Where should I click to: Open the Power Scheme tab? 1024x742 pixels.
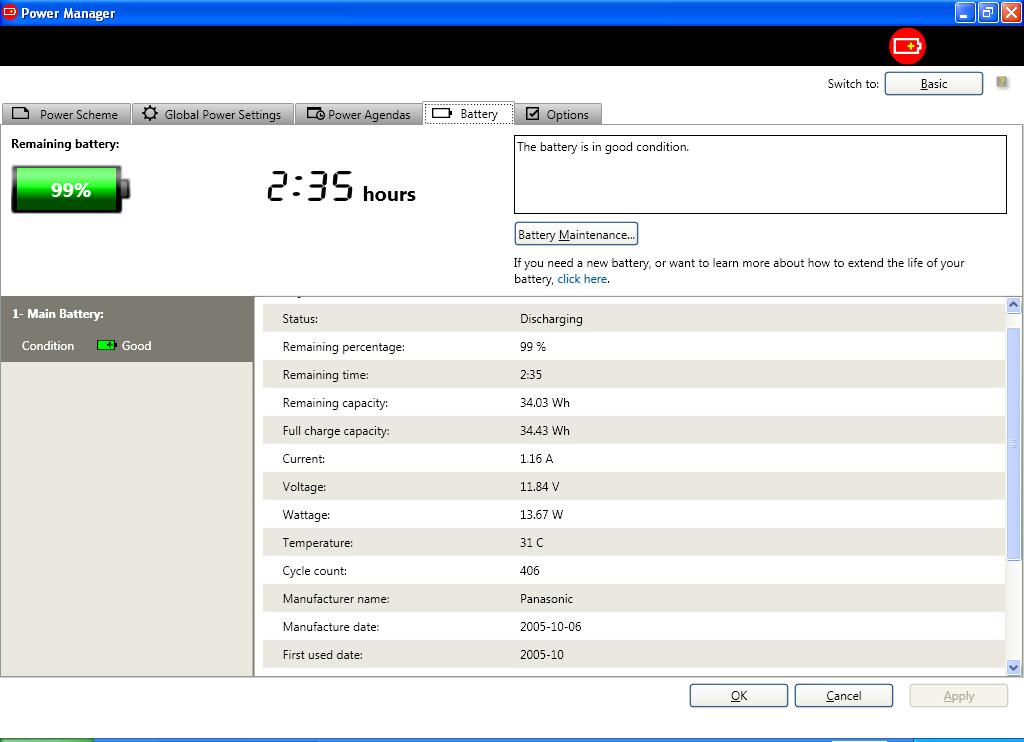pyautogui.click(x=66, y=114)
